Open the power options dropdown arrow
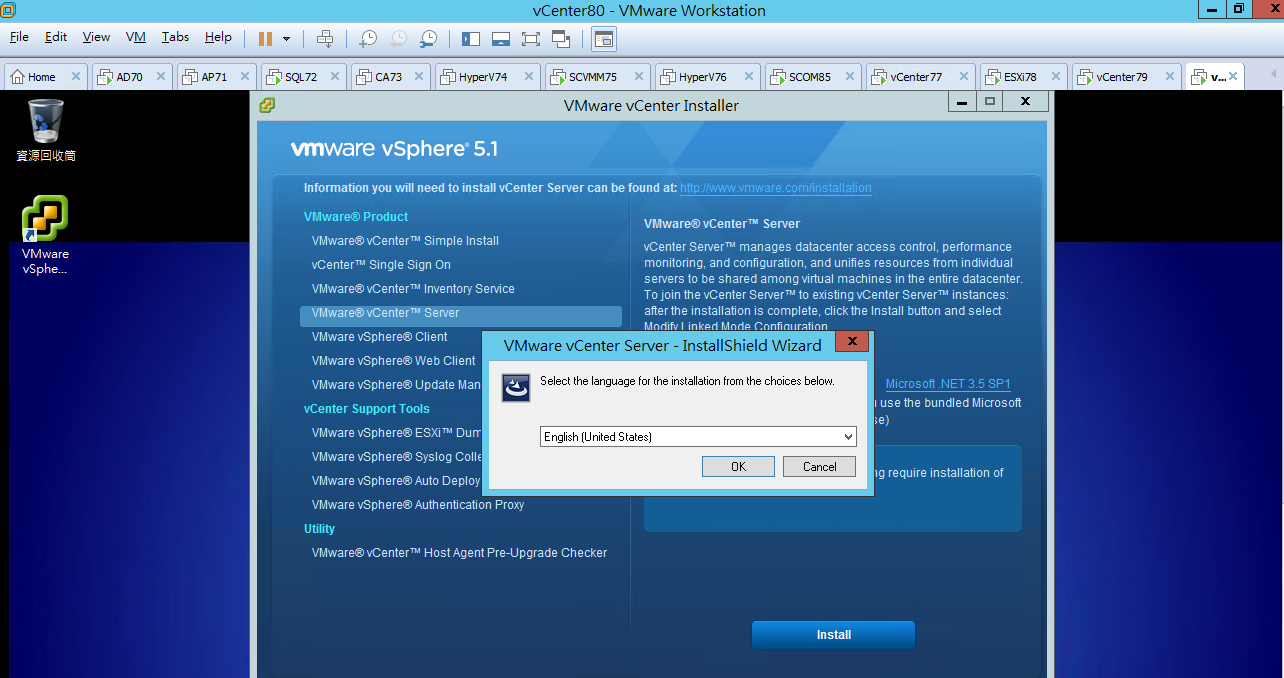 point(286,39)
